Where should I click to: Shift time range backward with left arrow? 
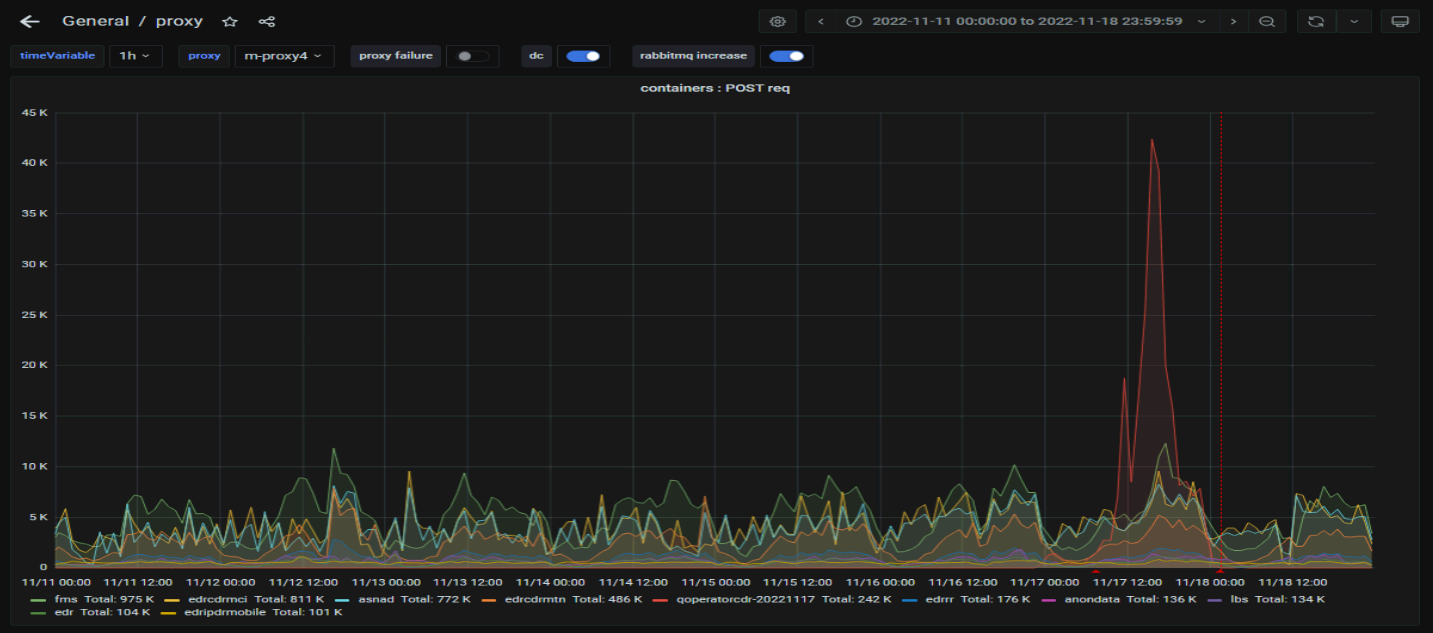click(821, 21)
